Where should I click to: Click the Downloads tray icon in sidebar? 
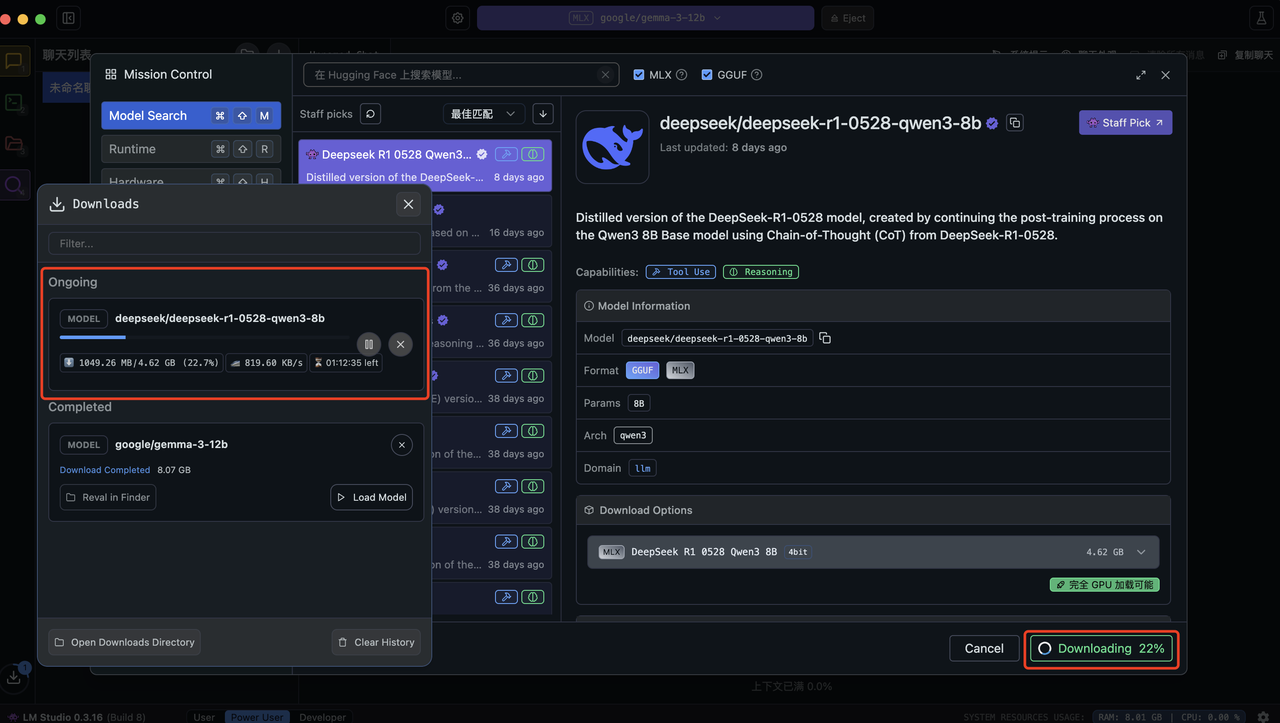click(x=14, y=677)
